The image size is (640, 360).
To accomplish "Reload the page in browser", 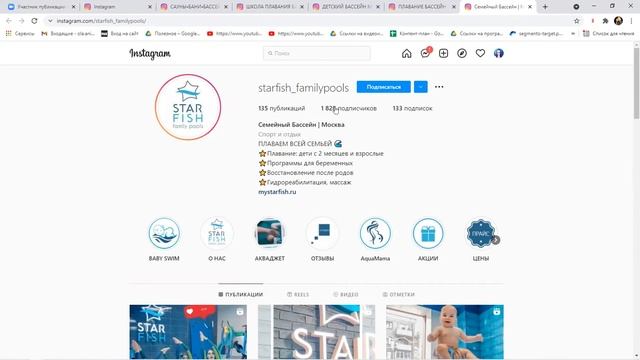I will pyautogui.click(x=34, y=21).
